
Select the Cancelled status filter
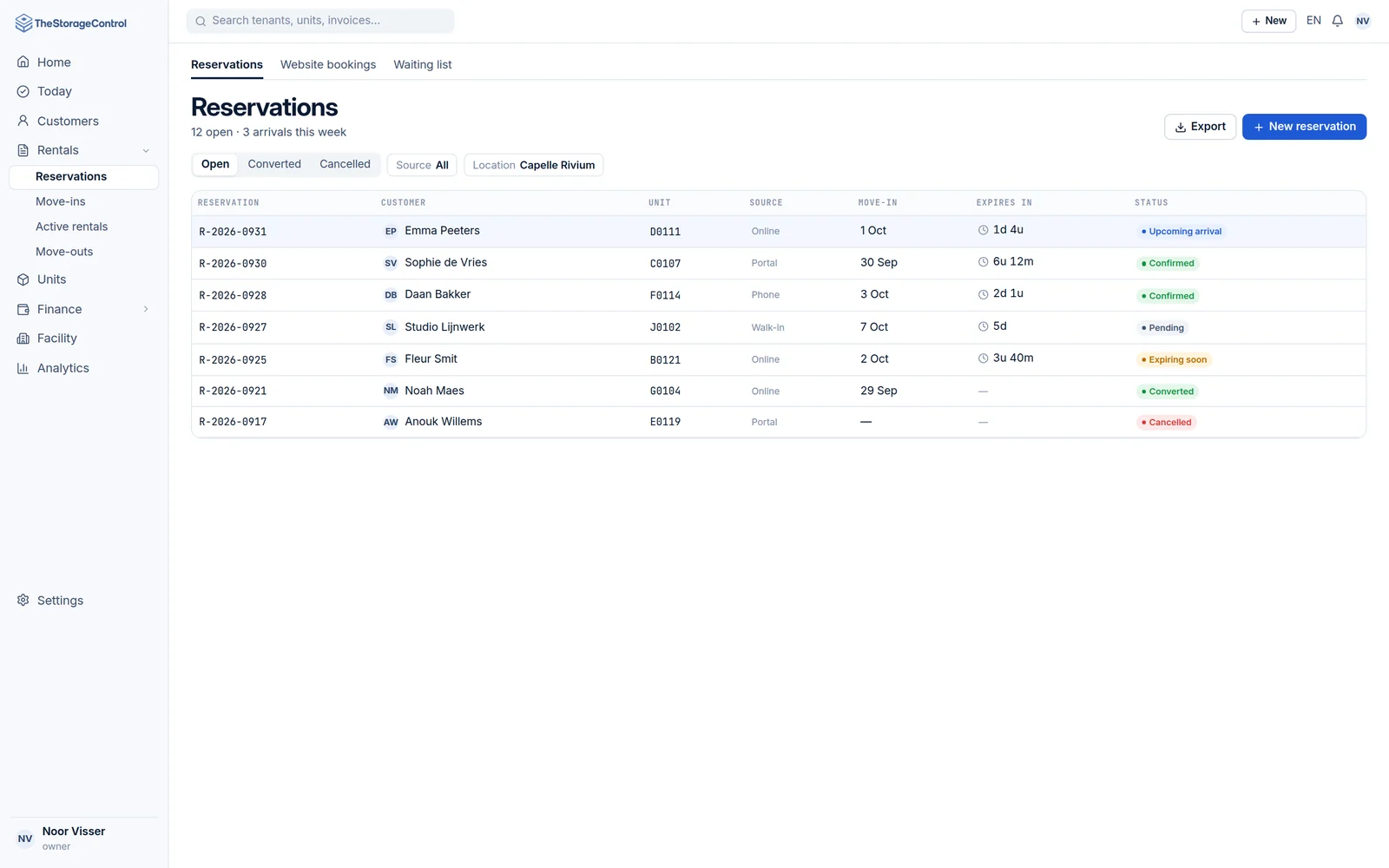click(345, 164)
